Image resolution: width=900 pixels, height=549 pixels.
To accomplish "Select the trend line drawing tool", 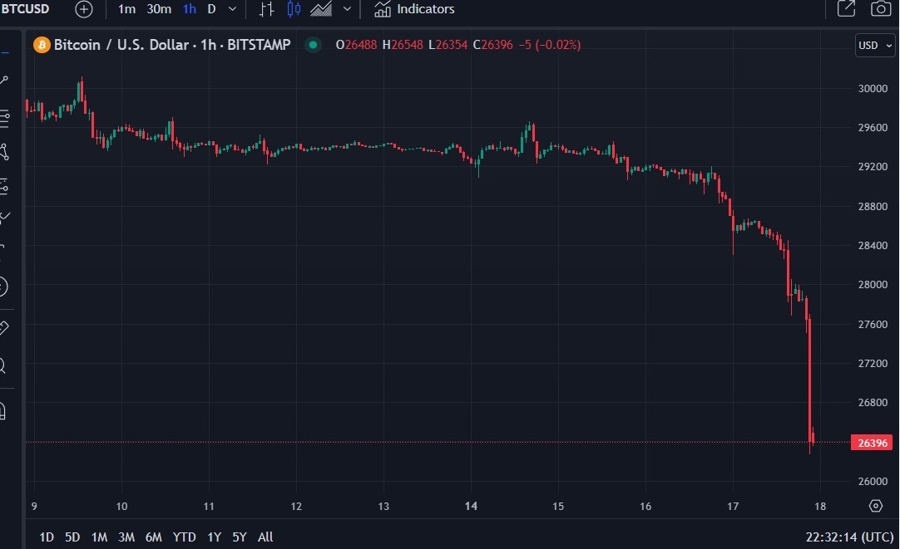I will tap(3, 81).
